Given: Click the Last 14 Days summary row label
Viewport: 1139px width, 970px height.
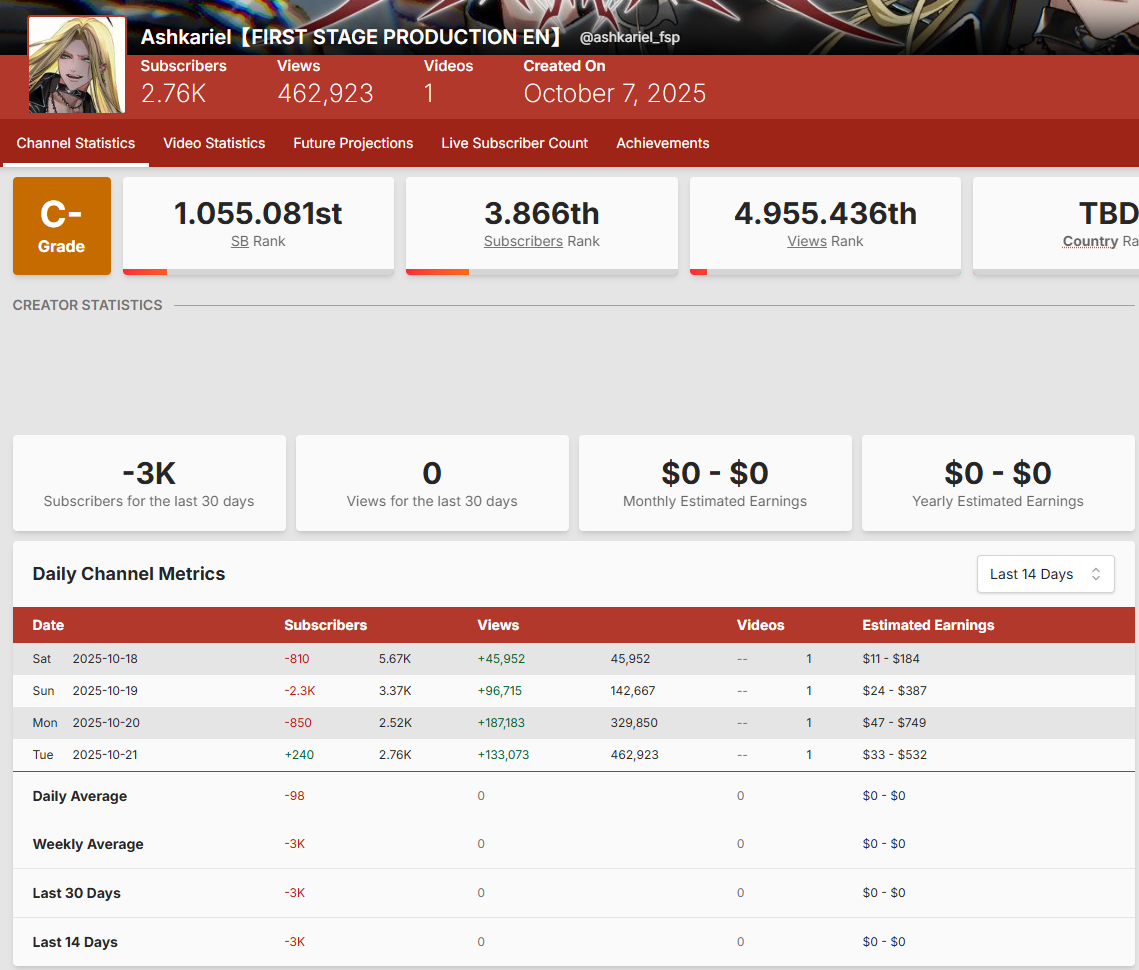Looking at the screenshot, I should tap(75, 942).
